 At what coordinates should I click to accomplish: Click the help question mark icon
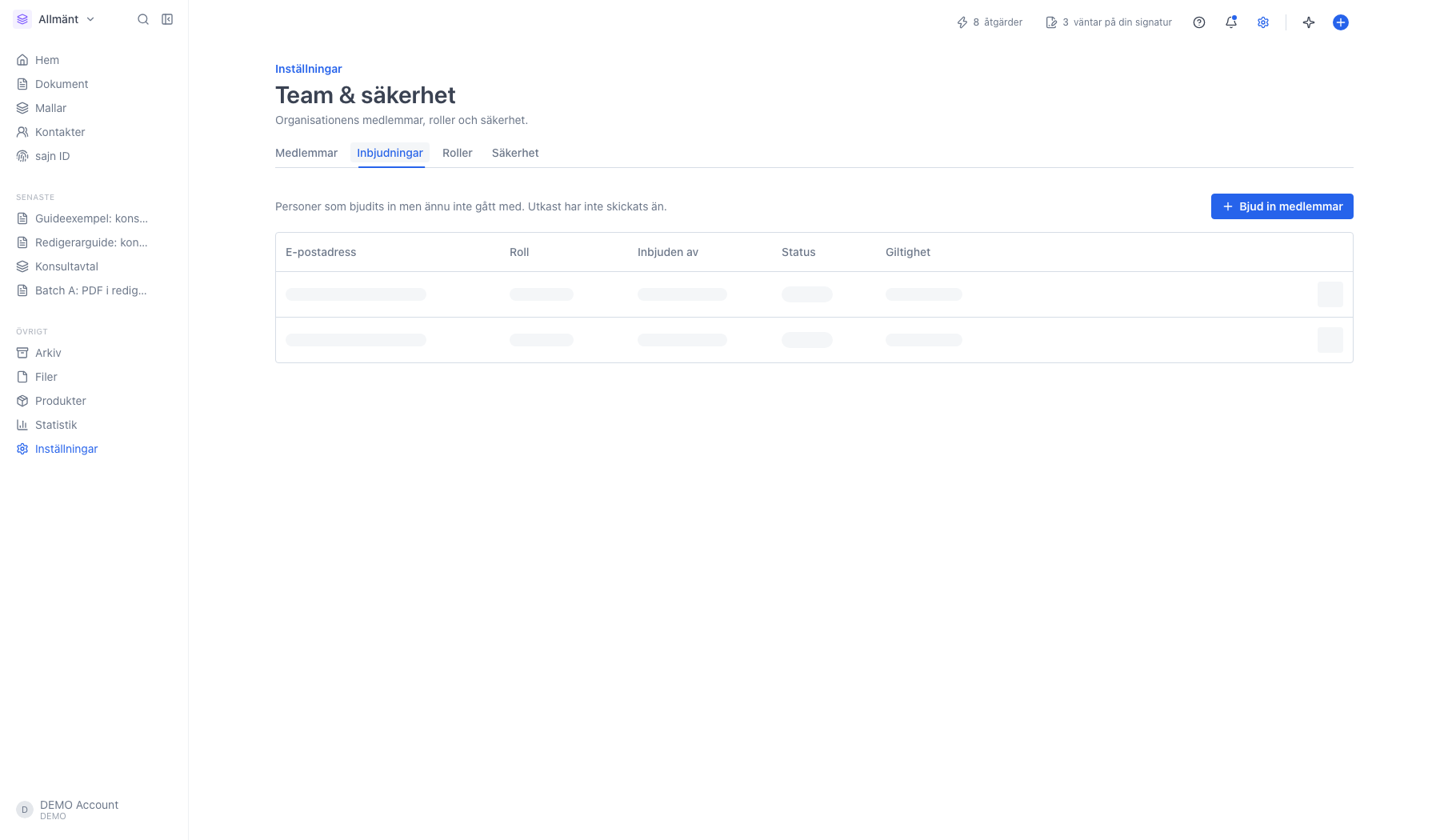pos(1199,22)
